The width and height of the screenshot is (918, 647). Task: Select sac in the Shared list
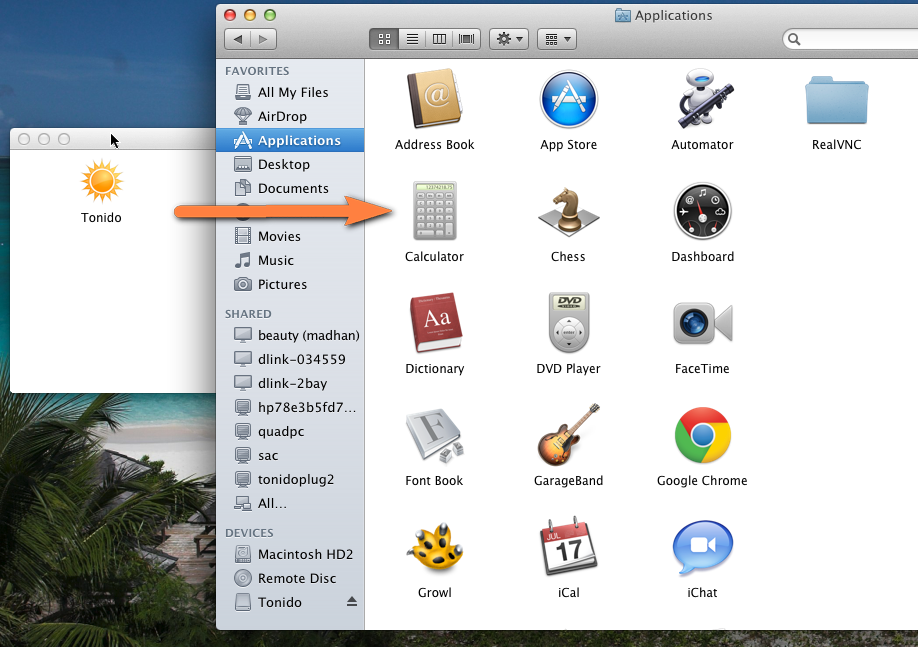[290, 455]
